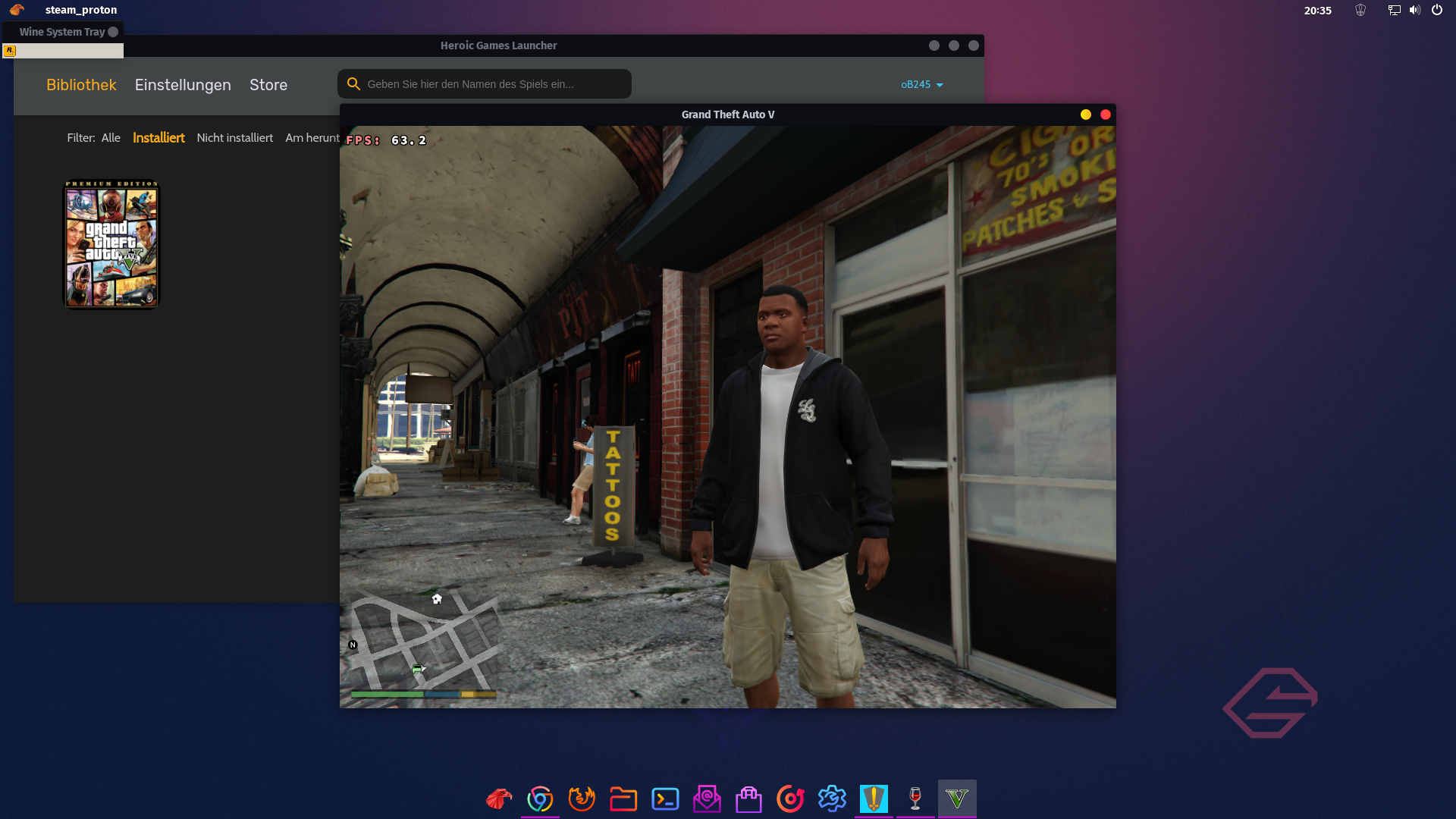
Task: Click the Rockstar icon in Wine System Tray
Action: [10, 51]
